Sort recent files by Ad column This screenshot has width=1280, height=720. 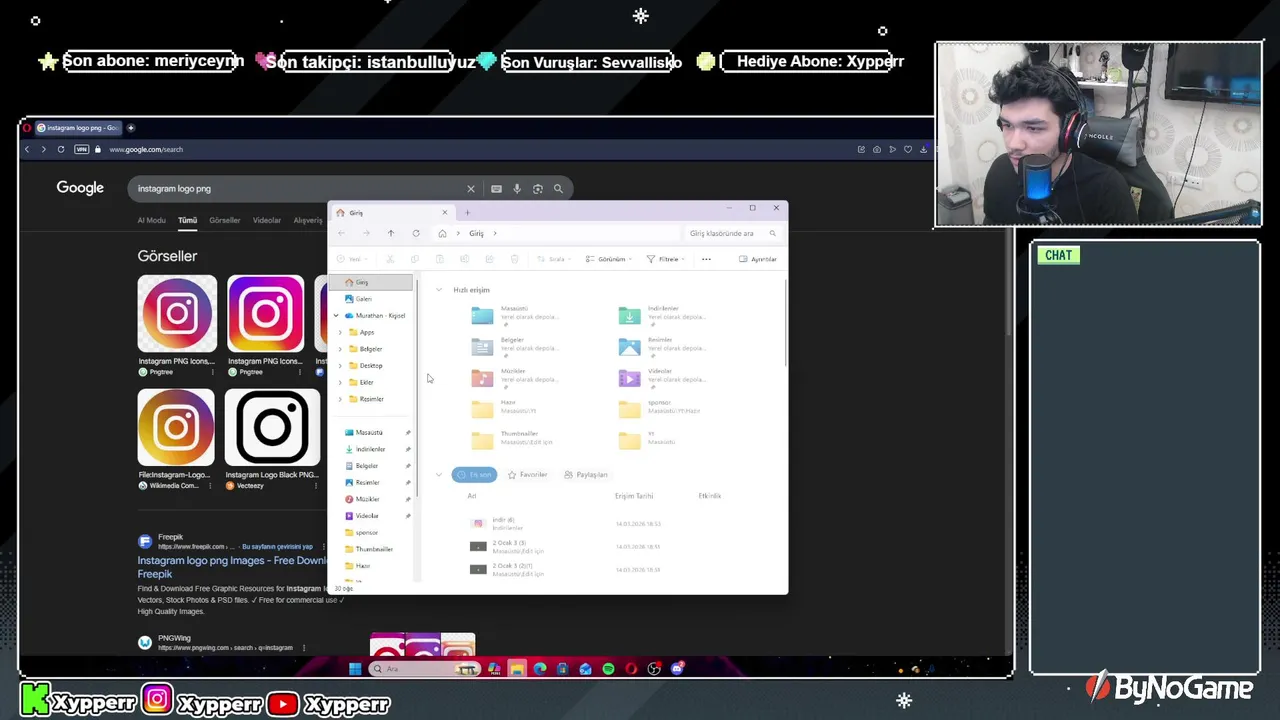(472, 496)
